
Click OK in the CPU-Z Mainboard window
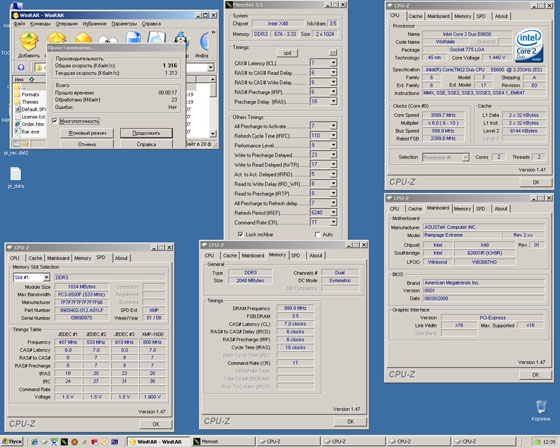coord(535,374)
